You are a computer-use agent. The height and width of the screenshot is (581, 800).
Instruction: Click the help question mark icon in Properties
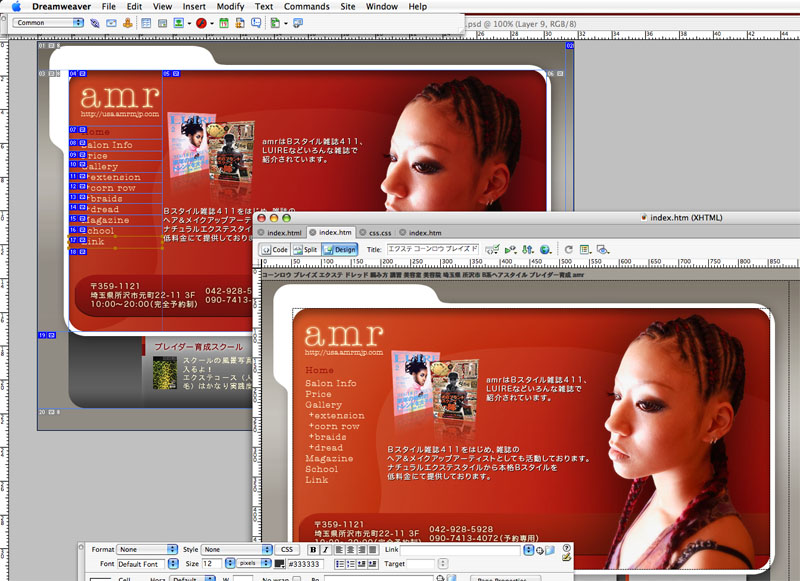tap(566, 548)
